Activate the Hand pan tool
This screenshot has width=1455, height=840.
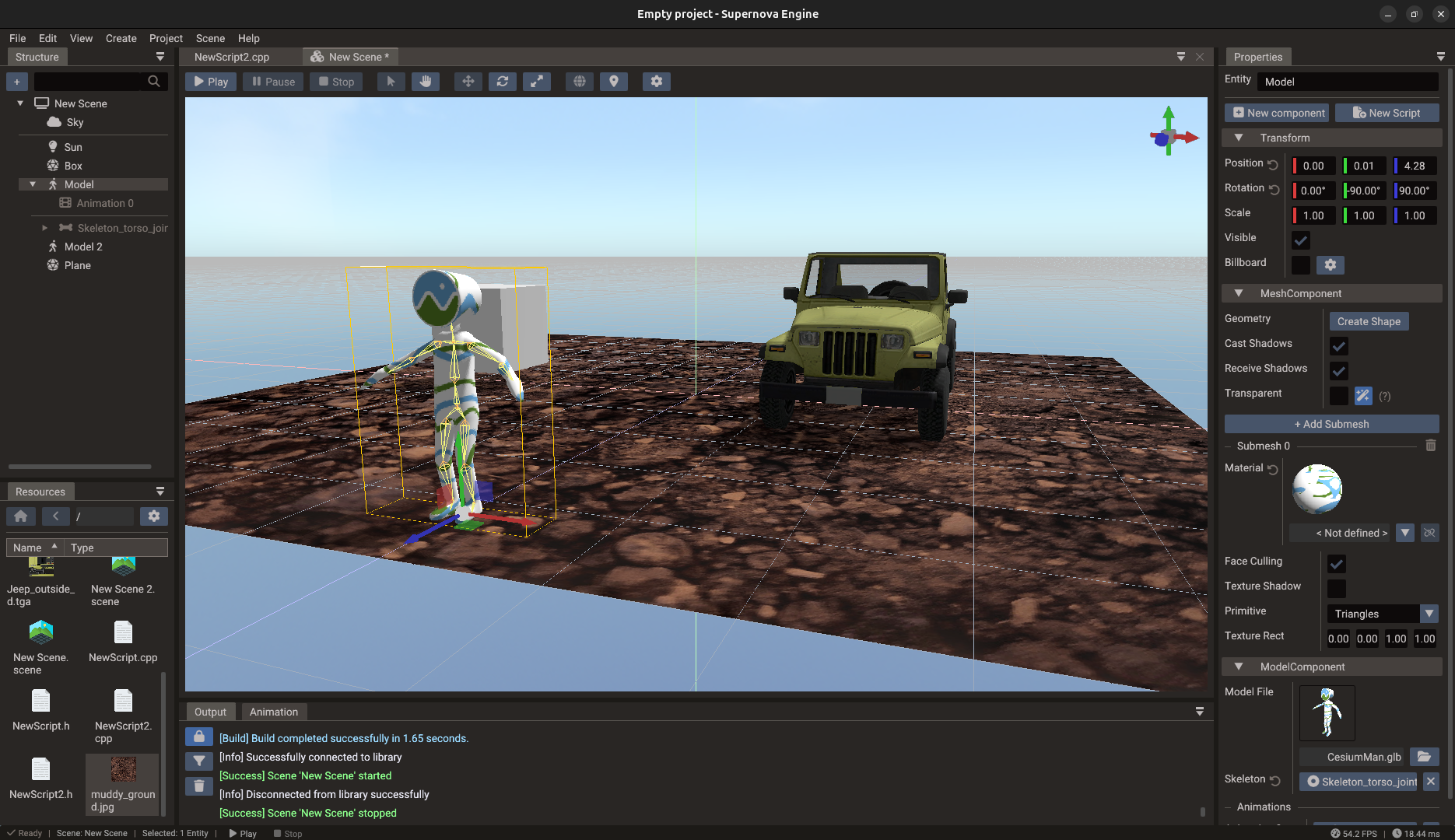pos(426,81)
